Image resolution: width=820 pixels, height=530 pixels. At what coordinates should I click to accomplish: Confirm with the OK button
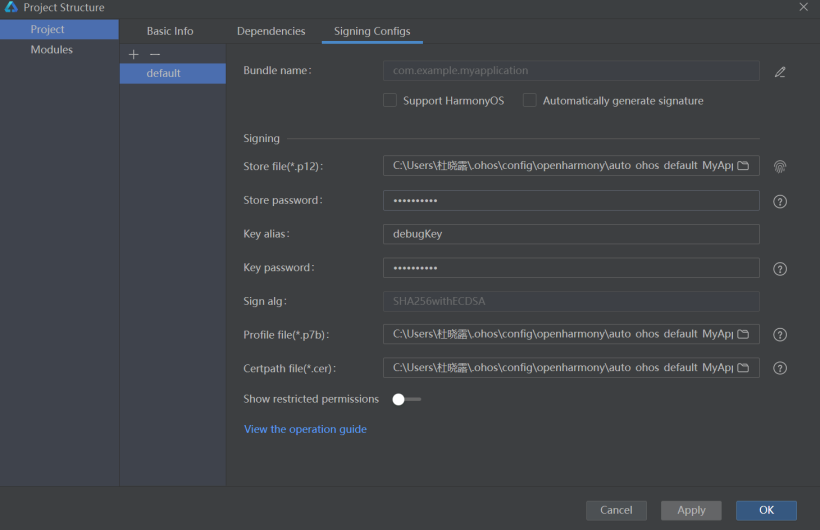766,510
